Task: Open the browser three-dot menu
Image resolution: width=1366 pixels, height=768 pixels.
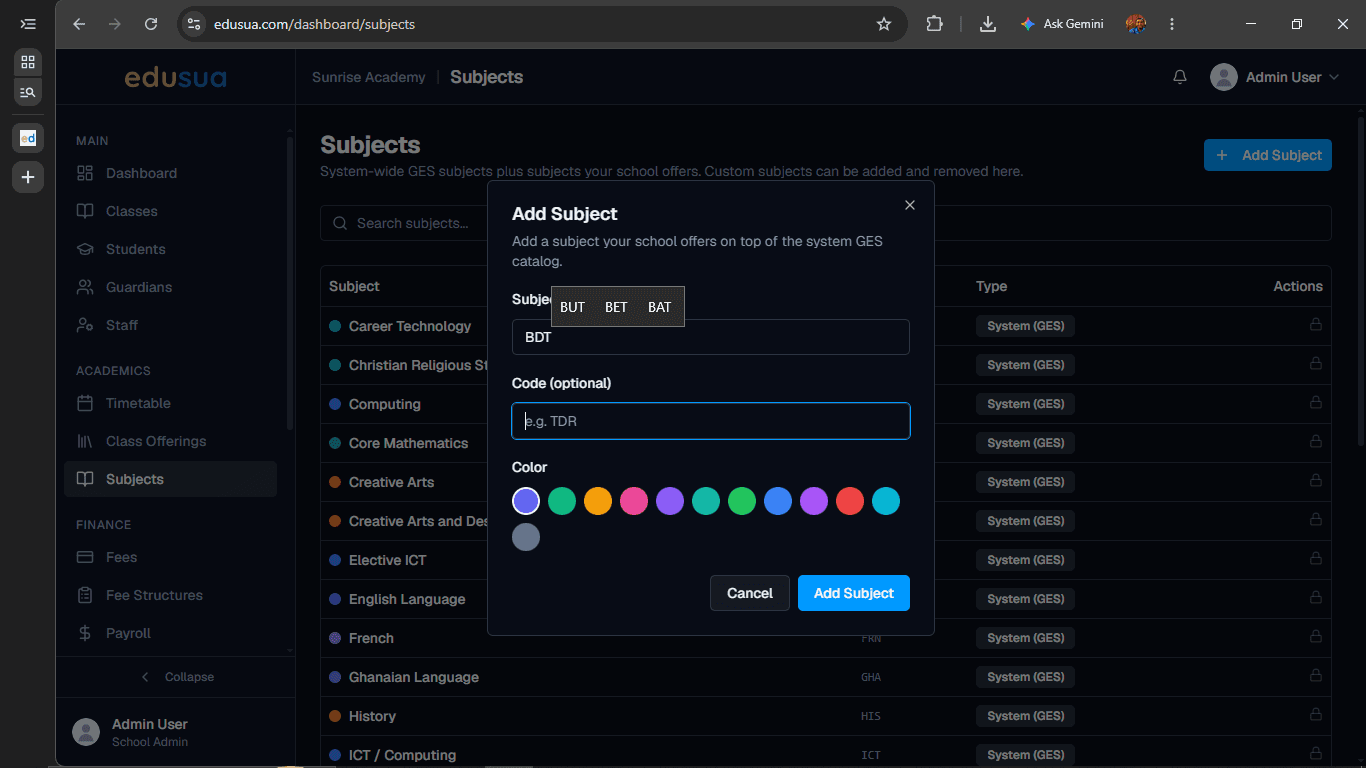Action: (x=1172, y=24)
